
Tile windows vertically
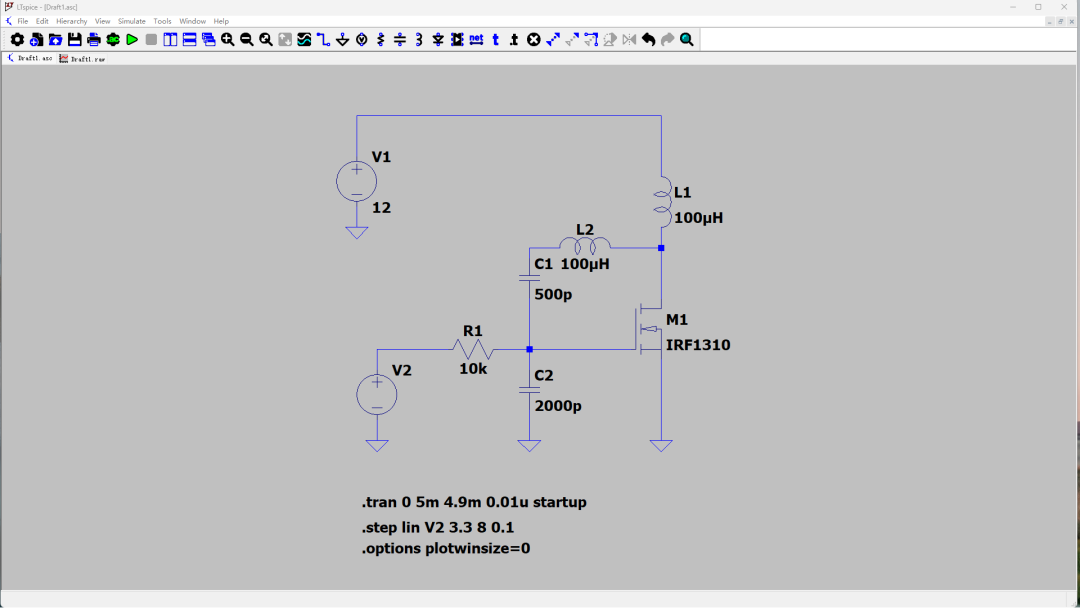(x=170, y=40)
